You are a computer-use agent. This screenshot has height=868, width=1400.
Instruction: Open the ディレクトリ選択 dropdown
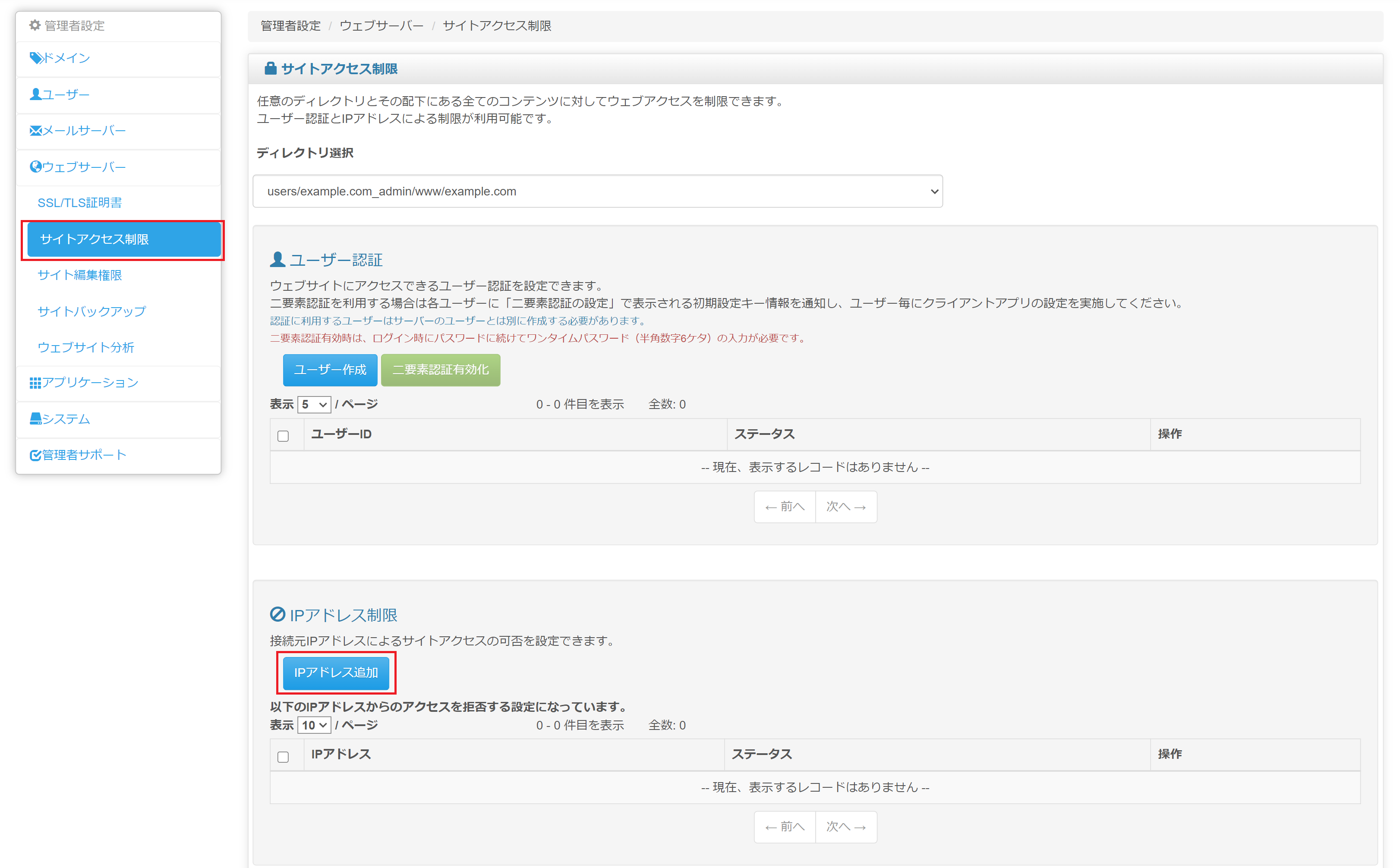597,191
